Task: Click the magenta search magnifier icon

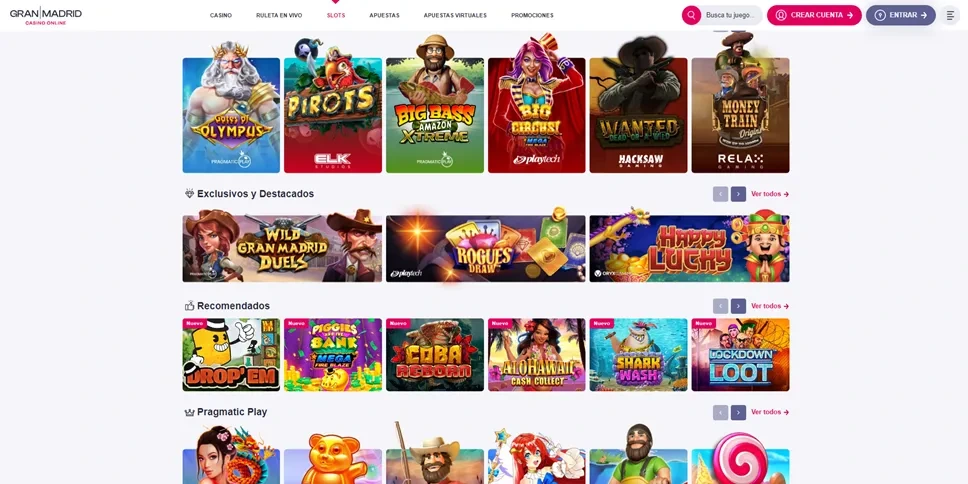Action: pyautogui.click(x=691, y=15)
